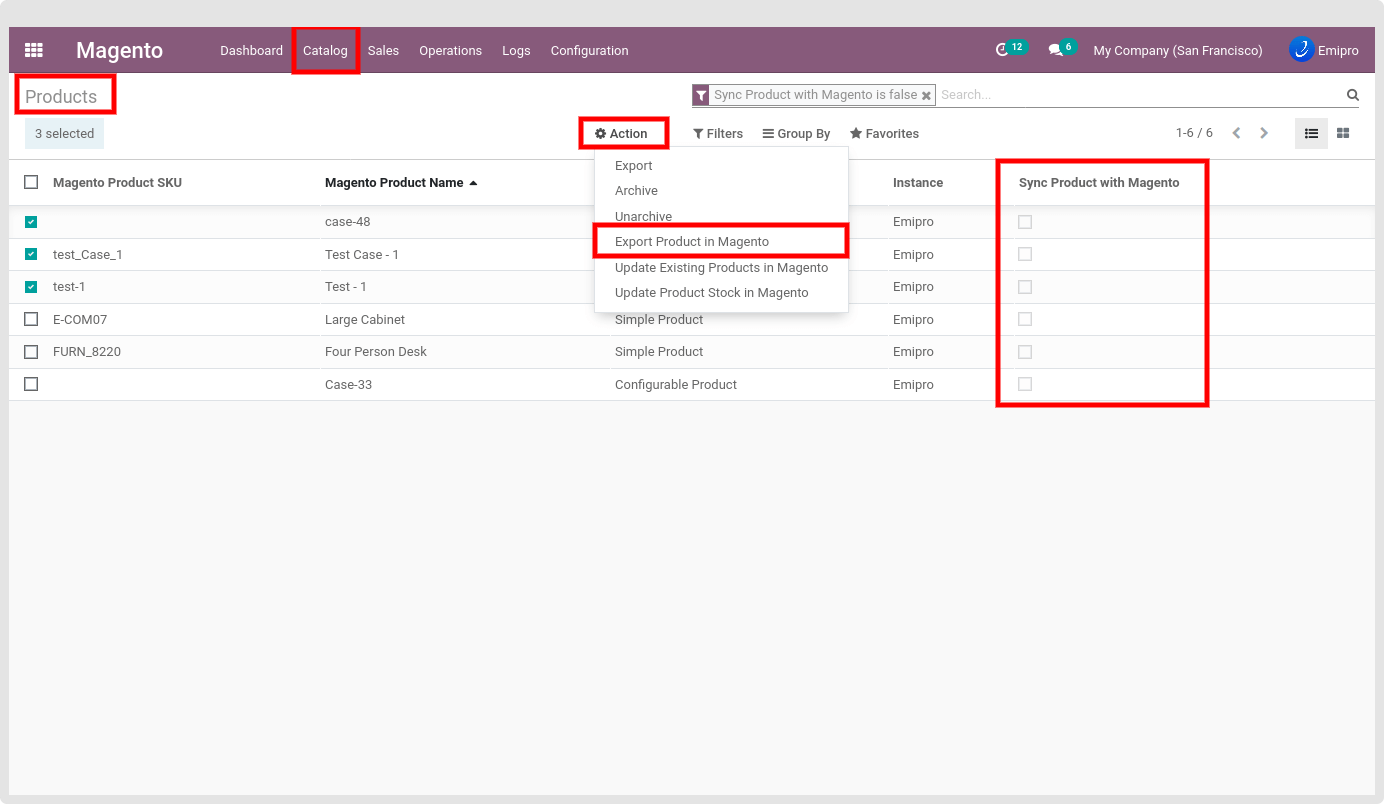Image resolution: width=1384 pixels, height=804 pixels.
Task: Select the E-COM07 row checkbox
Action: tap(31, 319)
